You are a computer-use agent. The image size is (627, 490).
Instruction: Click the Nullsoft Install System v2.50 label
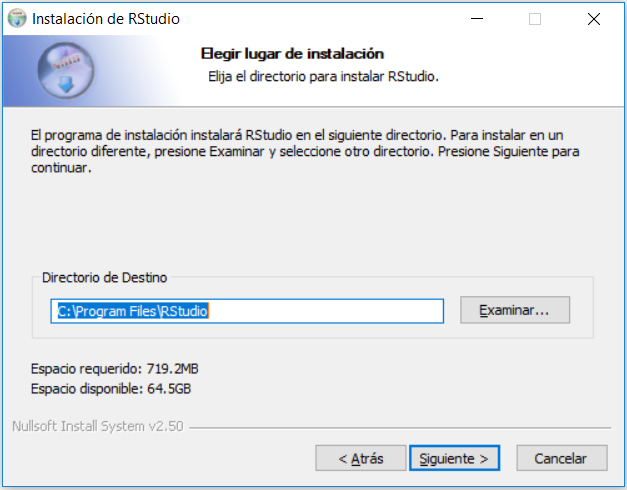[x=98, y=426]
